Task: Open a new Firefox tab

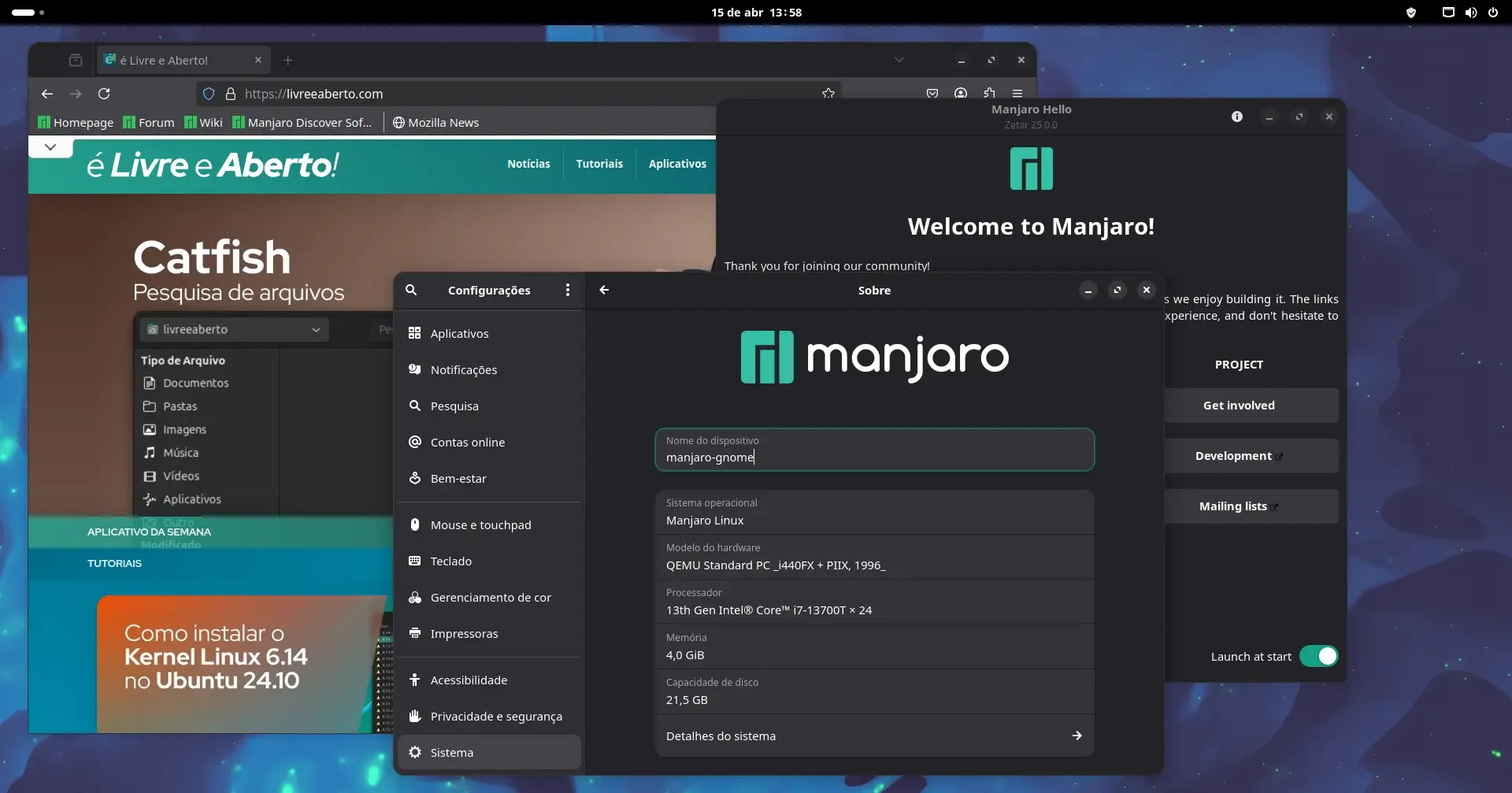Action: pos(288,60)
